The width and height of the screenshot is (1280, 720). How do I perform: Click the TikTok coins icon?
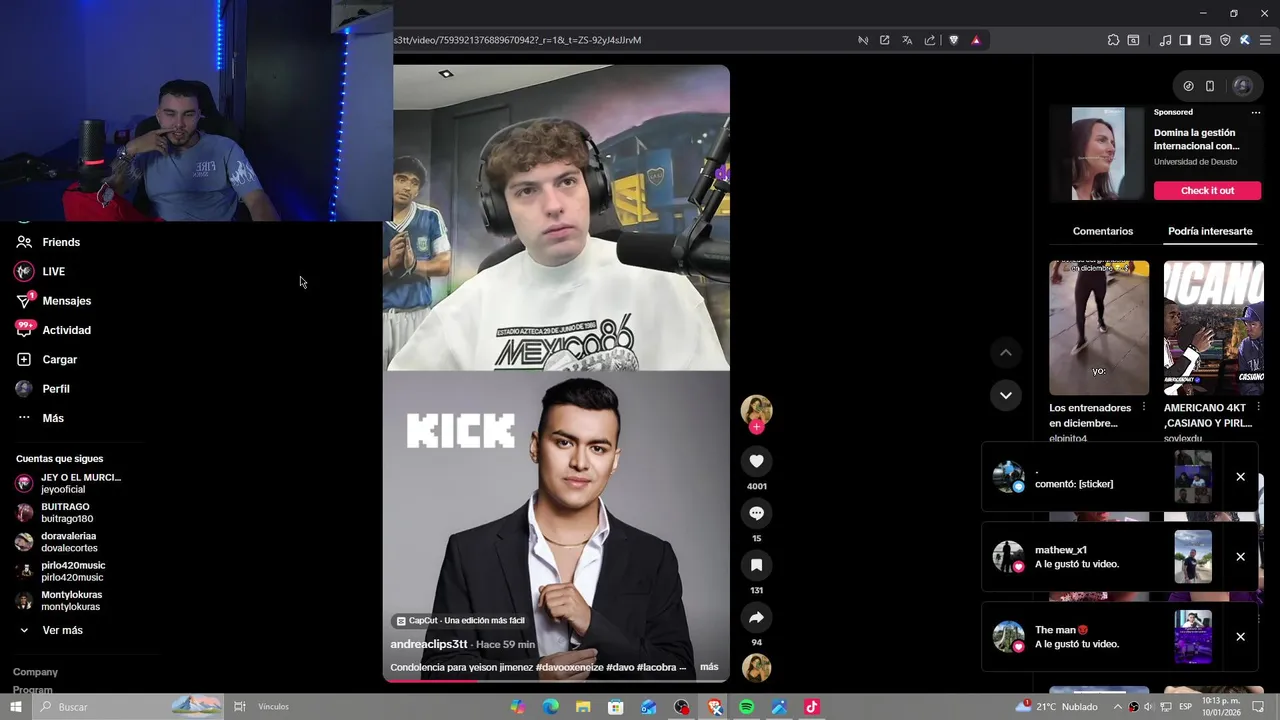click(x=1188, y=86)
